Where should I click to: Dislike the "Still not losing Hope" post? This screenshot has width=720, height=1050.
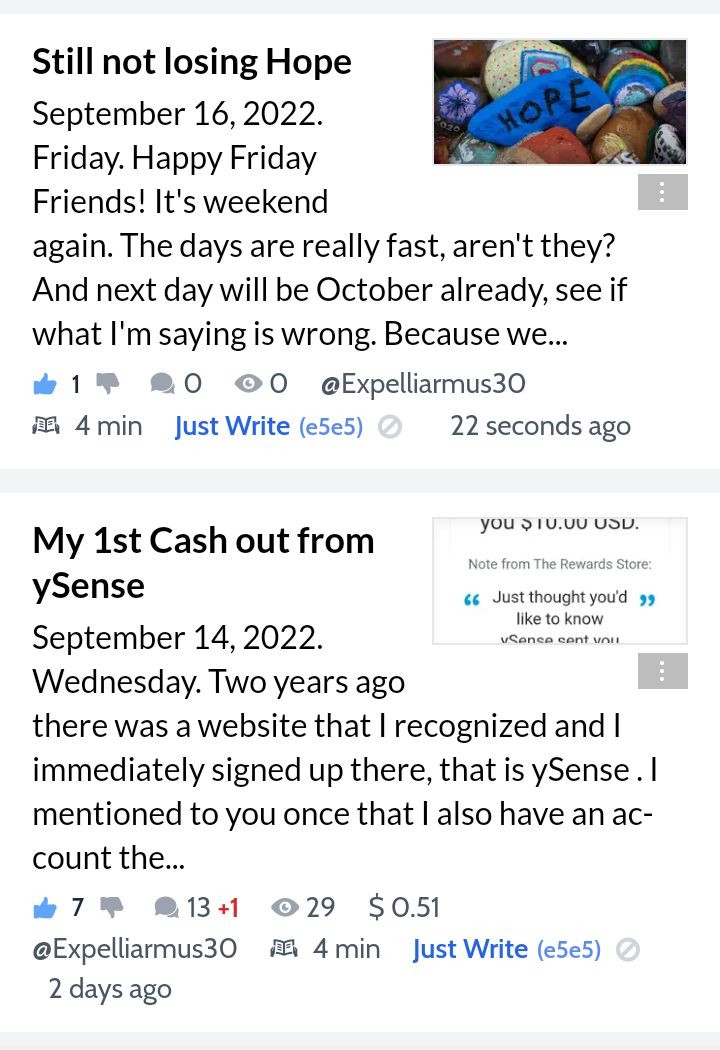(107, 384)
